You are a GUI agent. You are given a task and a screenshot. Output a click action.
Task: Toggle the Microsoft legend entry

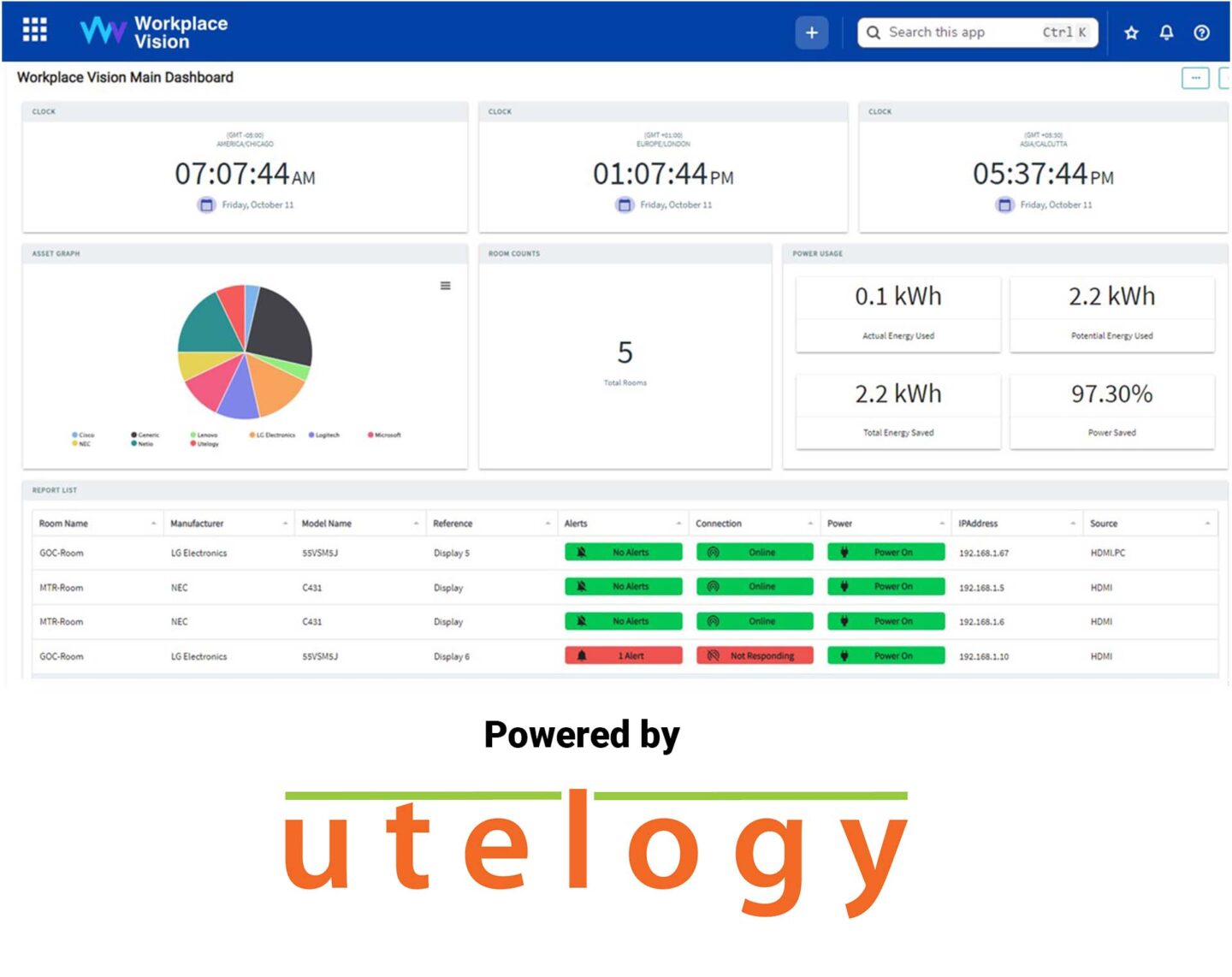(x=384, y=435)
